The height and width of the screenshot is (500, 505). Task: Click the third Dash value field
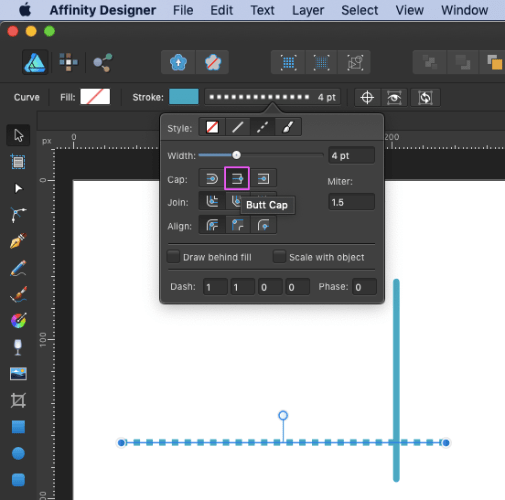(x=270, y=287)
